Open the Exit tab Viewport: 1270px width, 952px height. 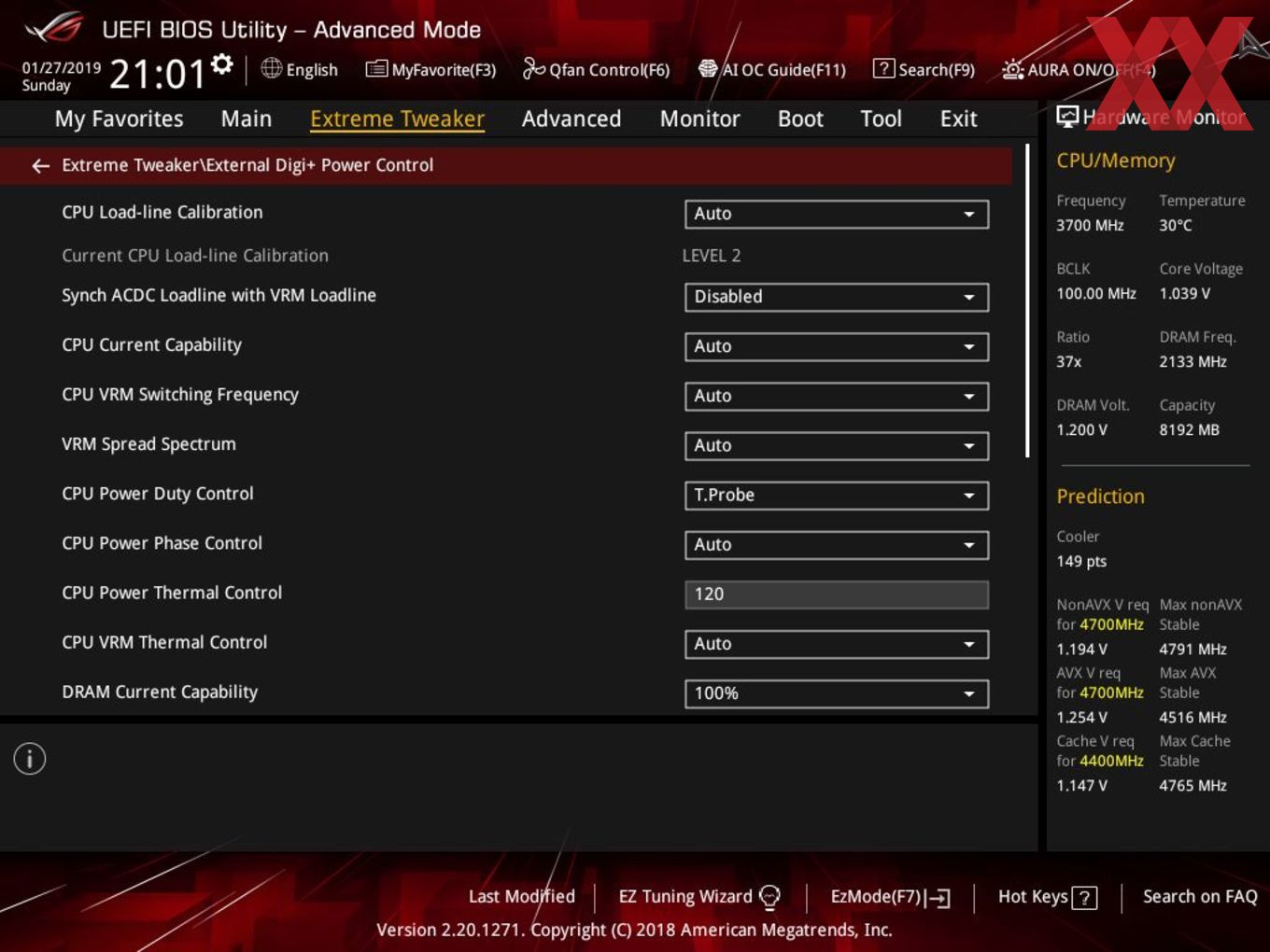pyautogui.click(x=958, y=119)
